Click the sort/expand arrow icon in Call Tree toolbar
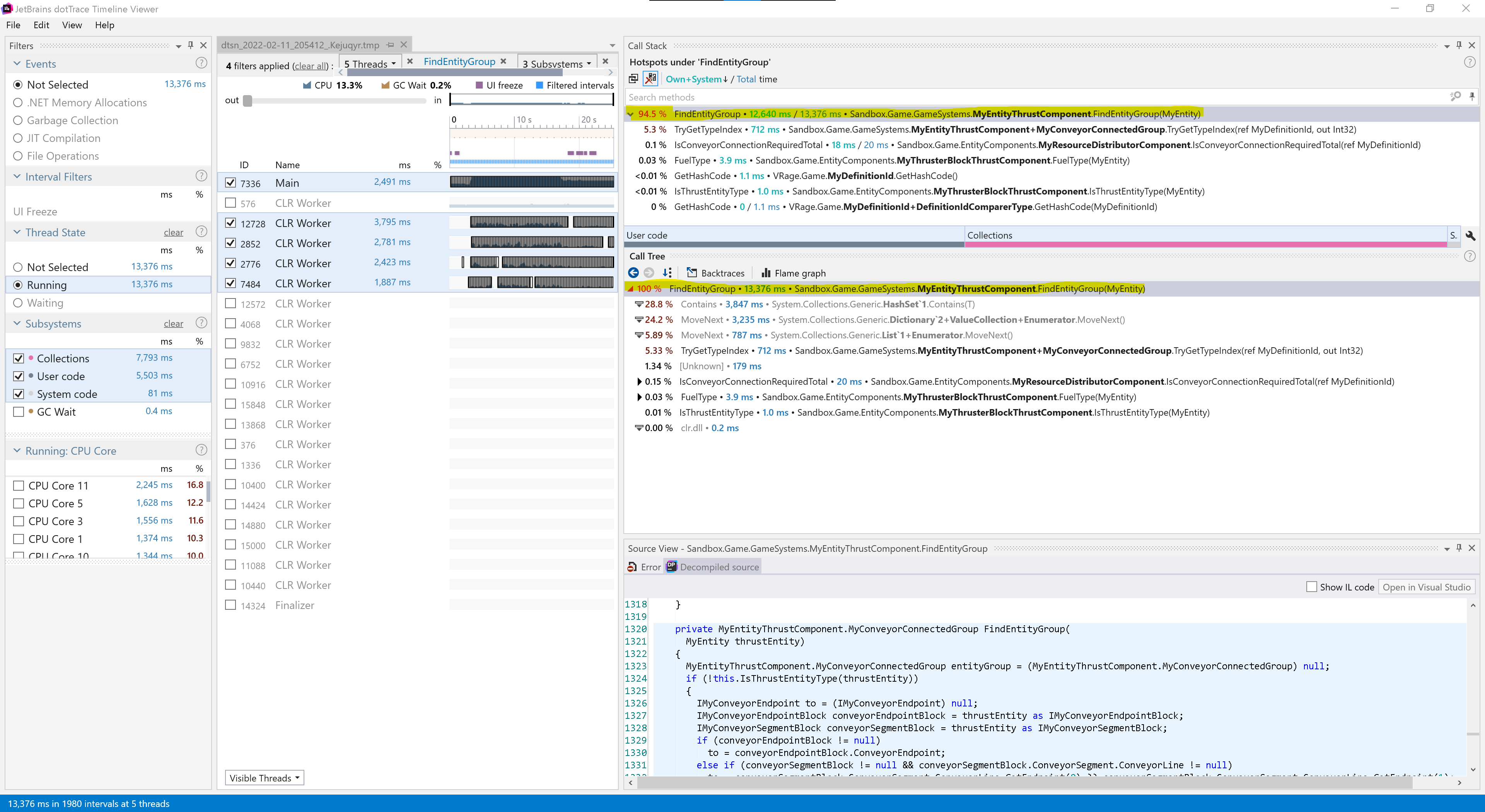This screenshot has height=812, width=1485. coord(667,273)
